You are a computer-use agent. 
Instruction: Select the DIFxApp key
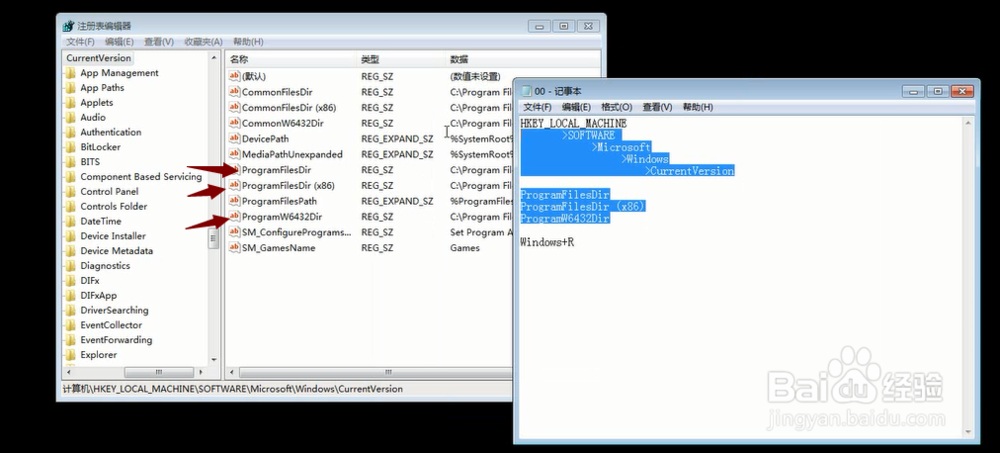point(99,295)
